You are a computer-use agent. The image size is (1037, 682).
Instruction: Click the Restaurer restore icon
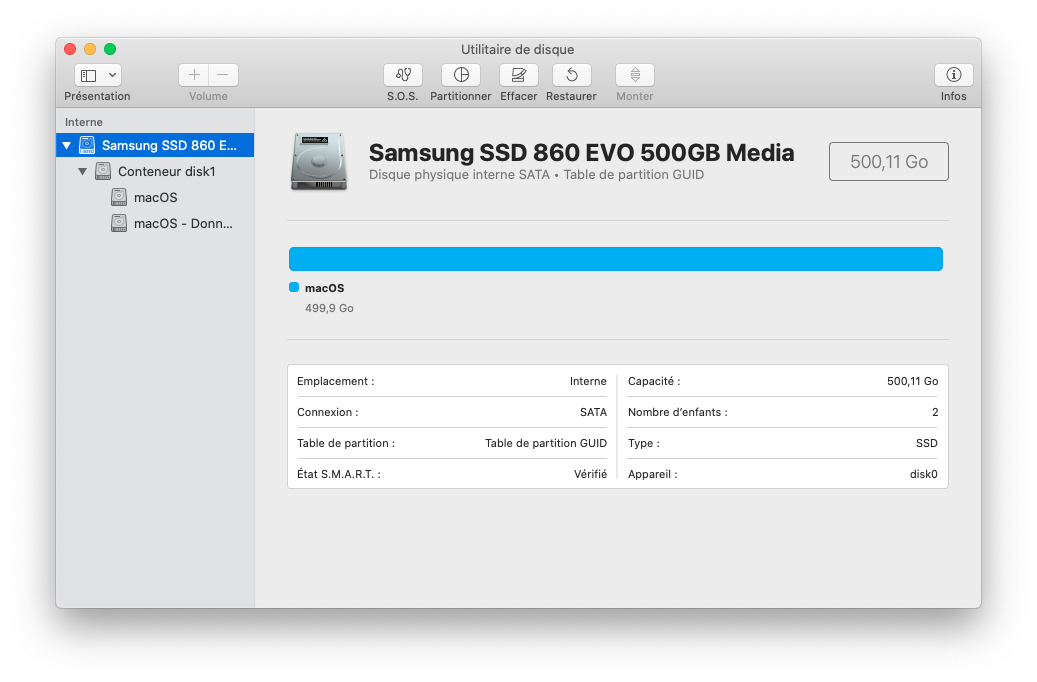571,75
